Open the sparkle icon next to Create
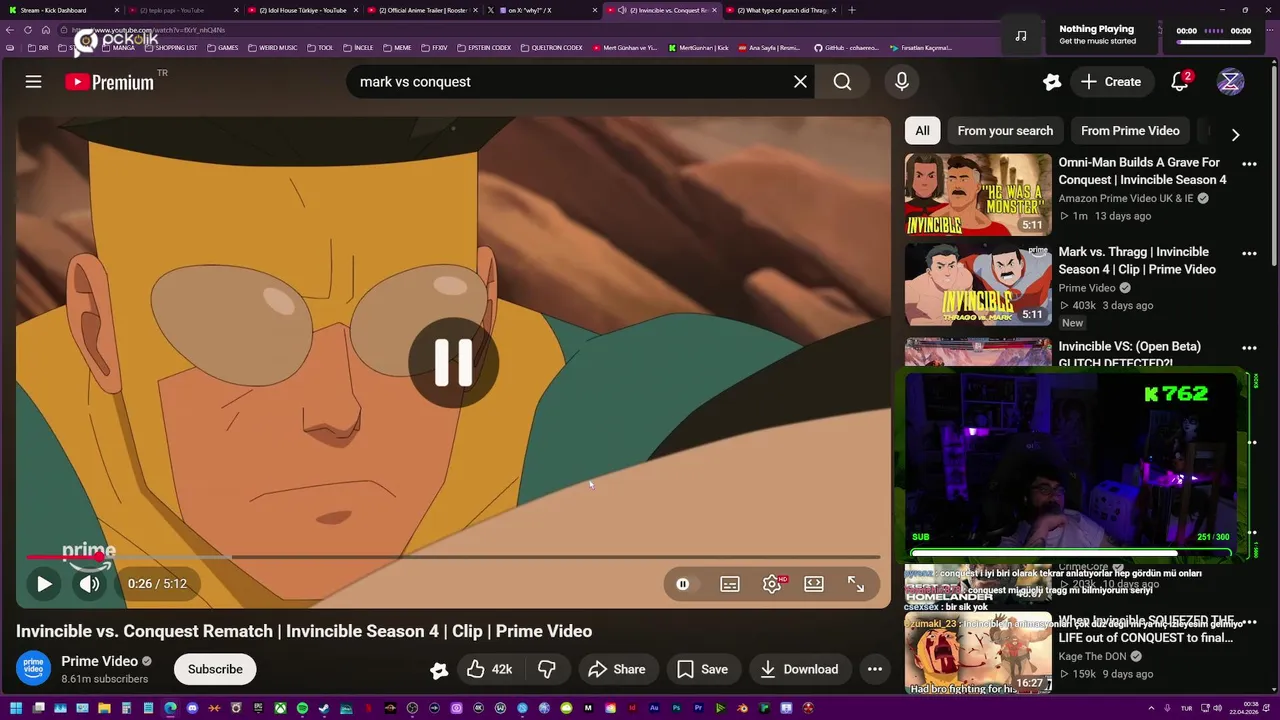Screen dimensions: 1280x720 point(1051,82)
